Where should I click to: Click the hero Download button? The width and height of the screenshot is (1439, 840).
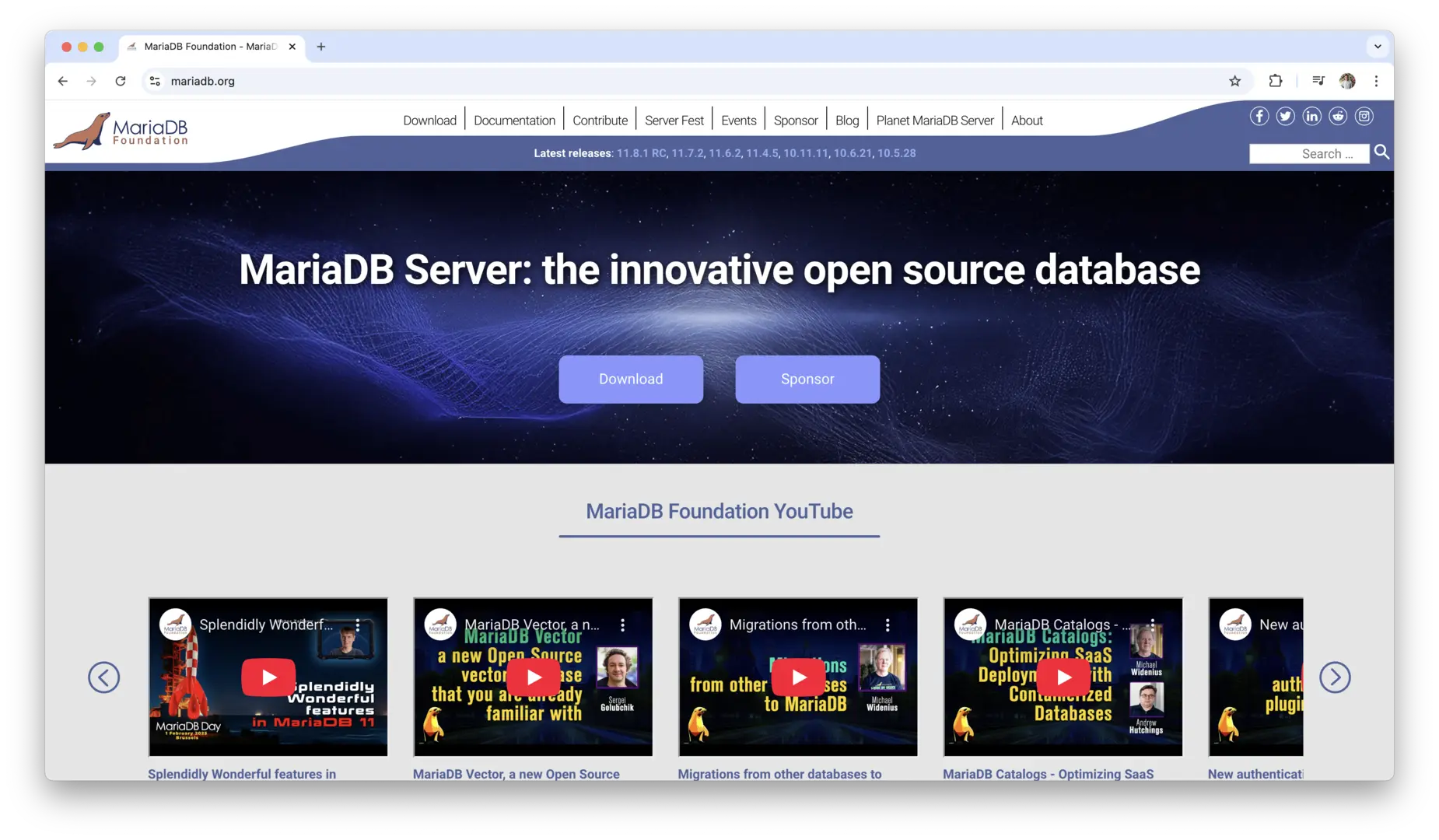point(631,380)
